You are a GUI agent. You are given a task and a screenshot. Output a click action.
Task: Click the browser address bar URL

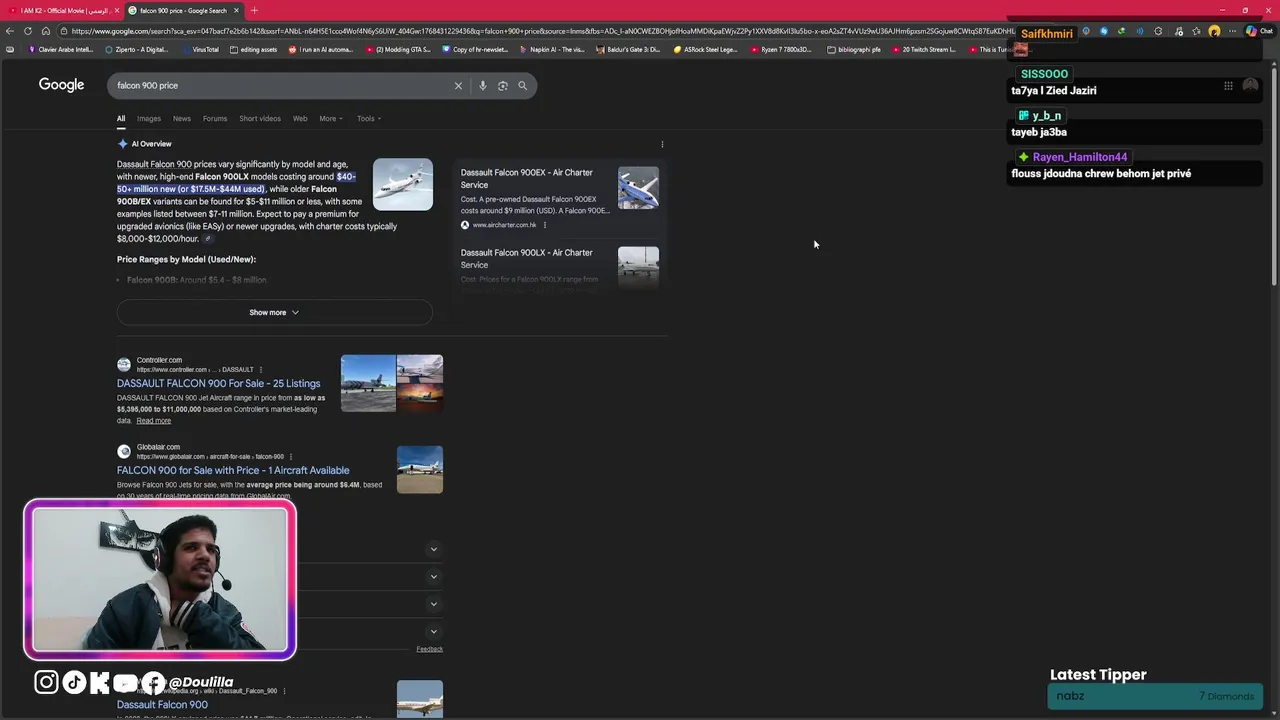coord(540,31)
